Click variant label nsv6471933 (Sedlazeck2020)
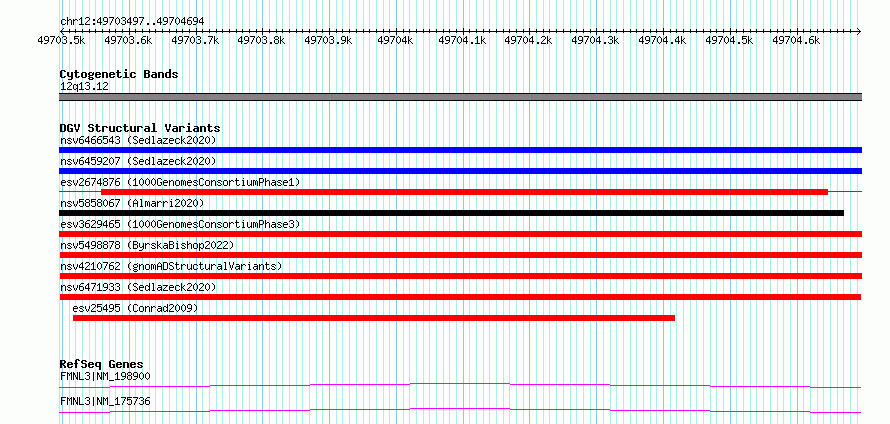This screenshot has width=890, height=424. [138, 287]
